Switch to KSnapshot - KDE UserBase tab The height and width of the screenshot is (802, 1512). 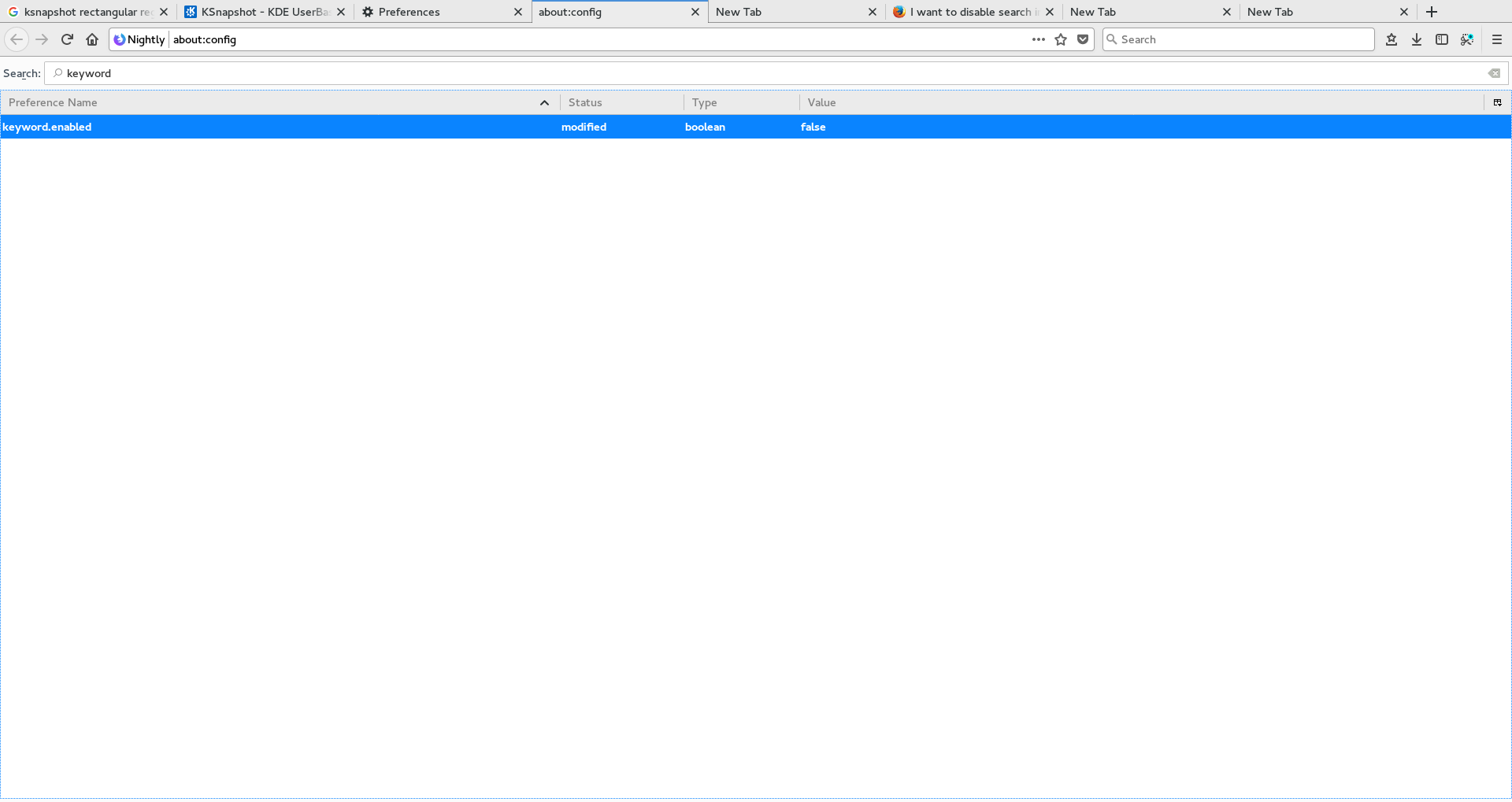265,12
